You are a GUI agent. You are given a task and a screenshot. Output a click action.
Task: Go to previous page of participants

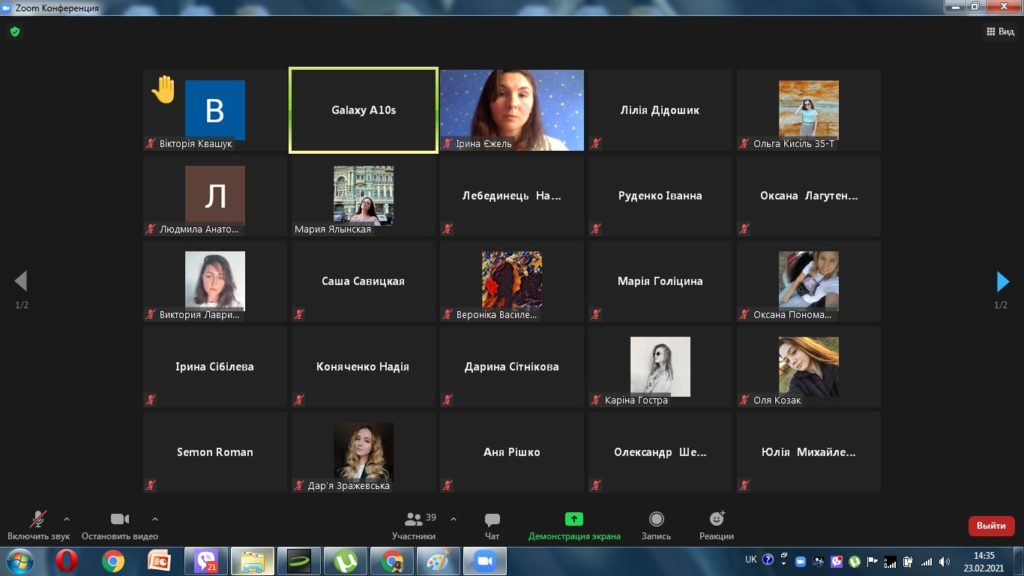20,281
